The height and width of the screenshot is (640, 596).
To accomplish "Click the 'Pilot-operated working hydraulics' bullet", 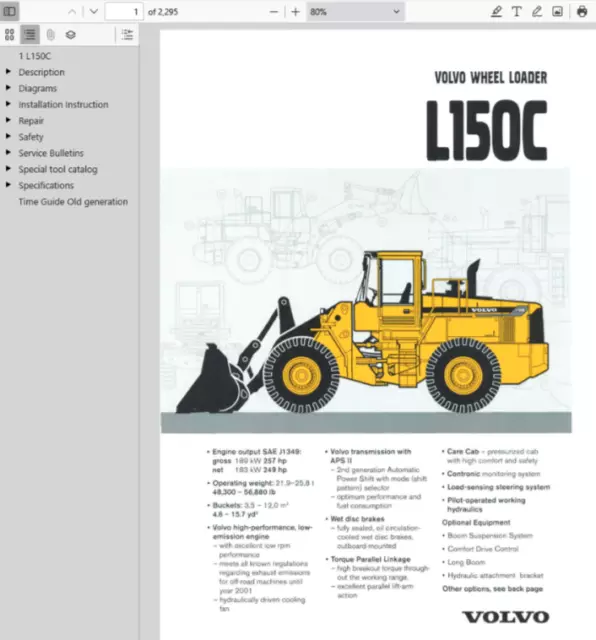I will (x=486, y=504).
